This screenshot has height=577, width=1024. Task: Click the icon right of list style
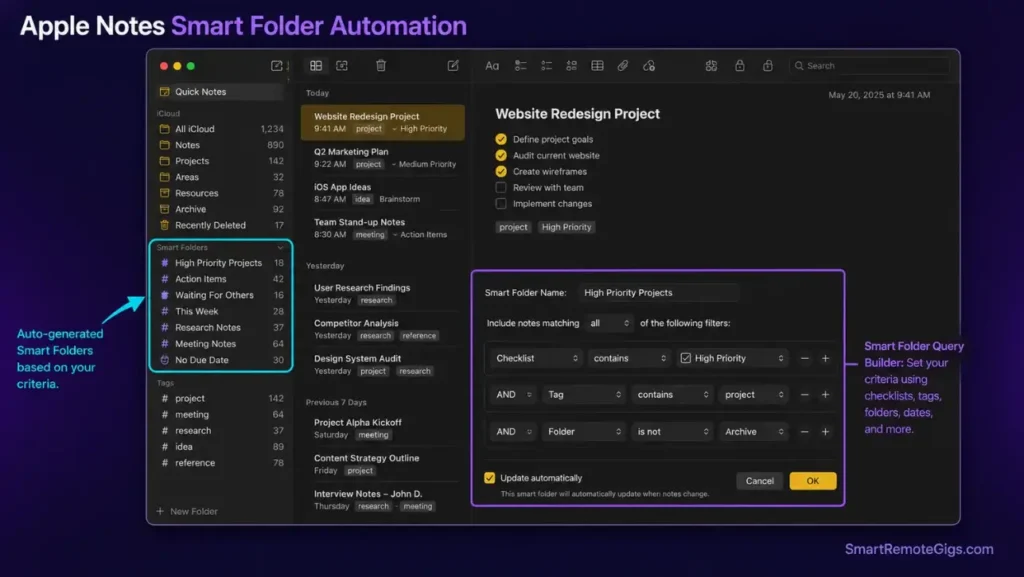point(571,66)
